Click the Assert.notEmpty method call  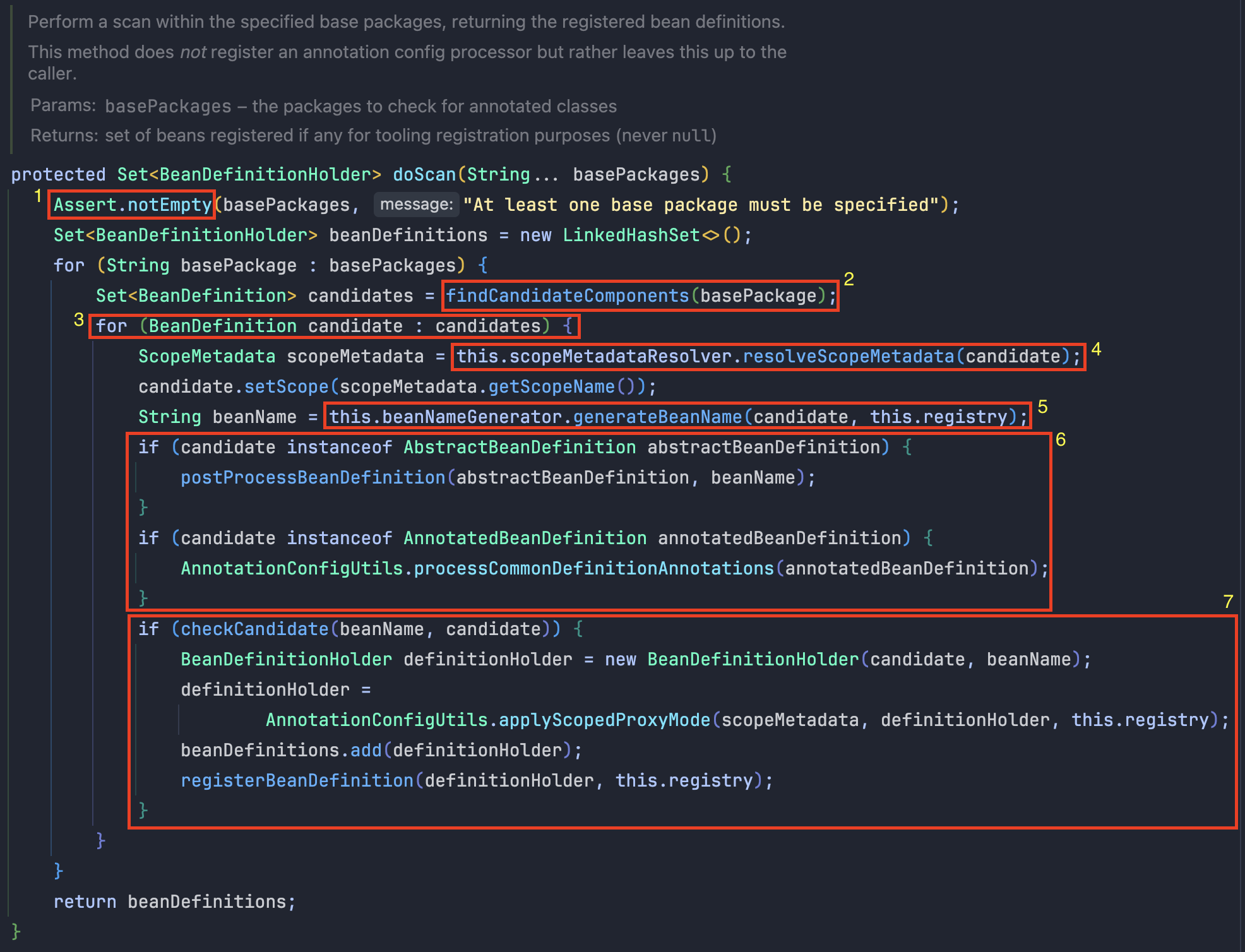(x=132, y=205)
